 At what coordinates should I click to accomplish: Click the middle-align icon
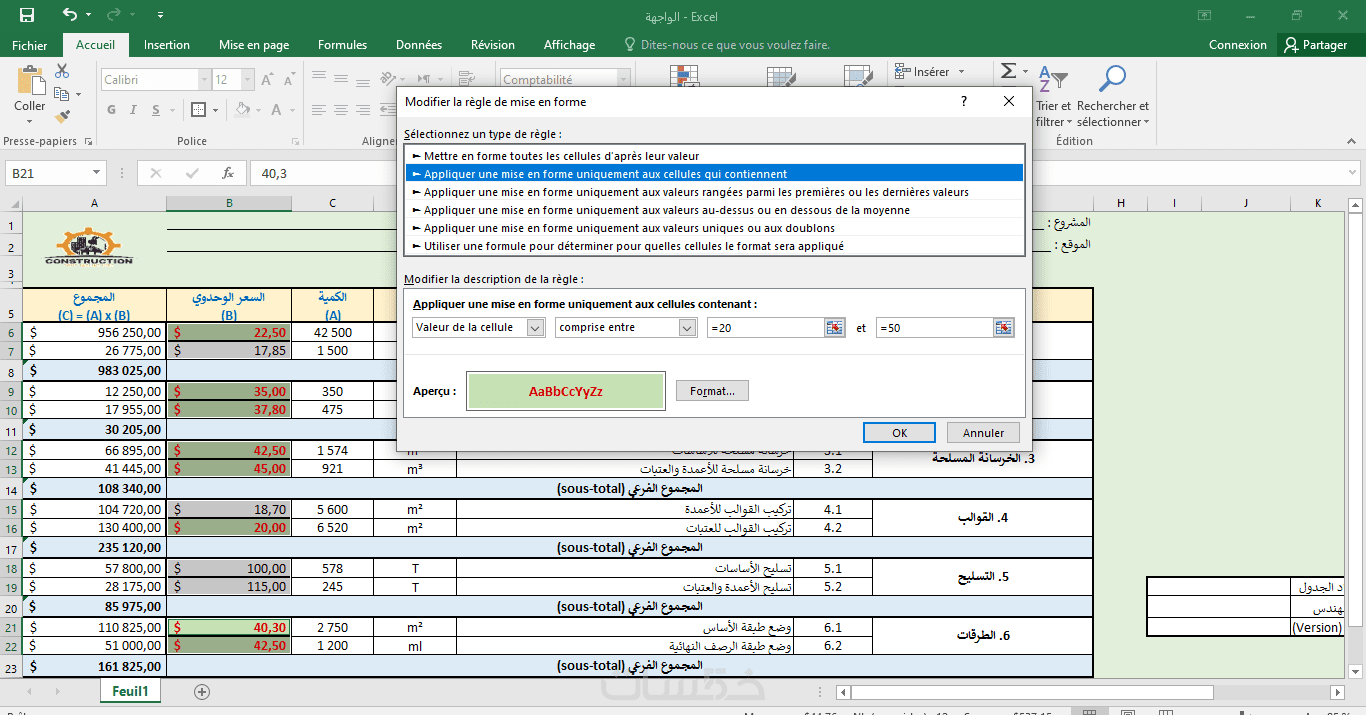point(343,80)
